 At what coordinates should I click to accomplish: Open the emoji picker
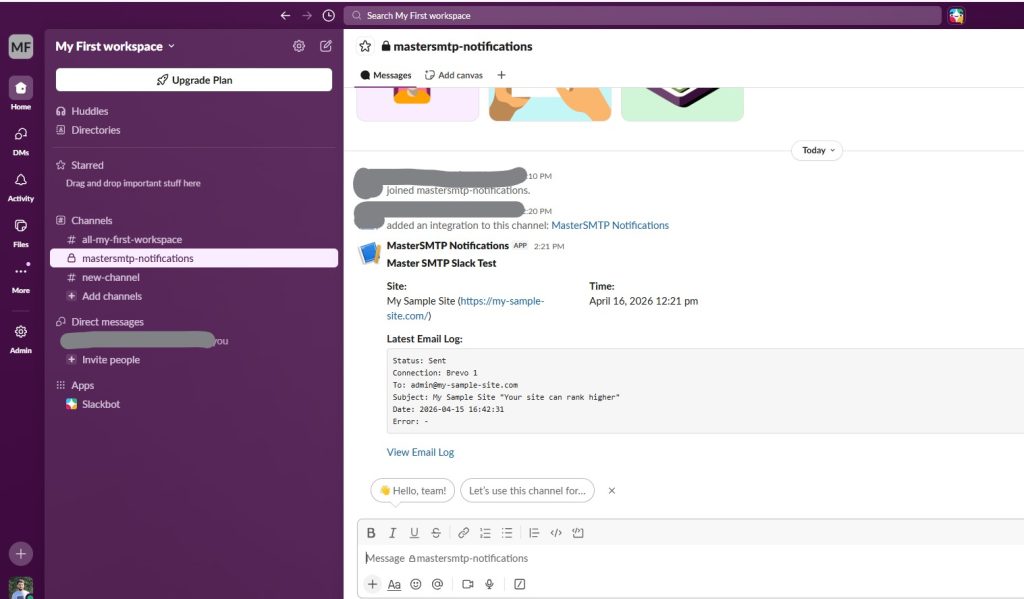tap(415, 584)
